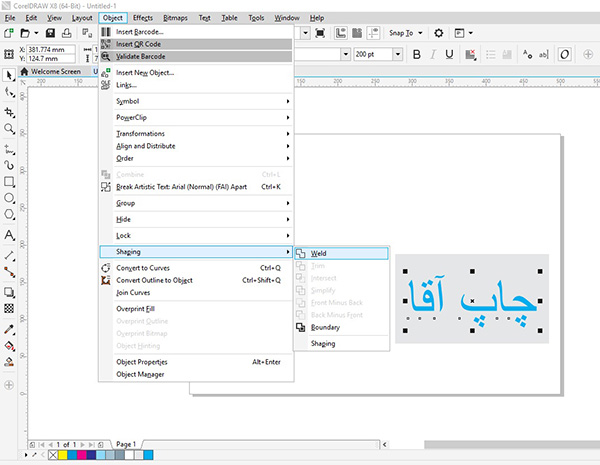The height and width of the screenshot is (465, 600).
Task: Select the Ellipse tool
Action: pos(9,198)
